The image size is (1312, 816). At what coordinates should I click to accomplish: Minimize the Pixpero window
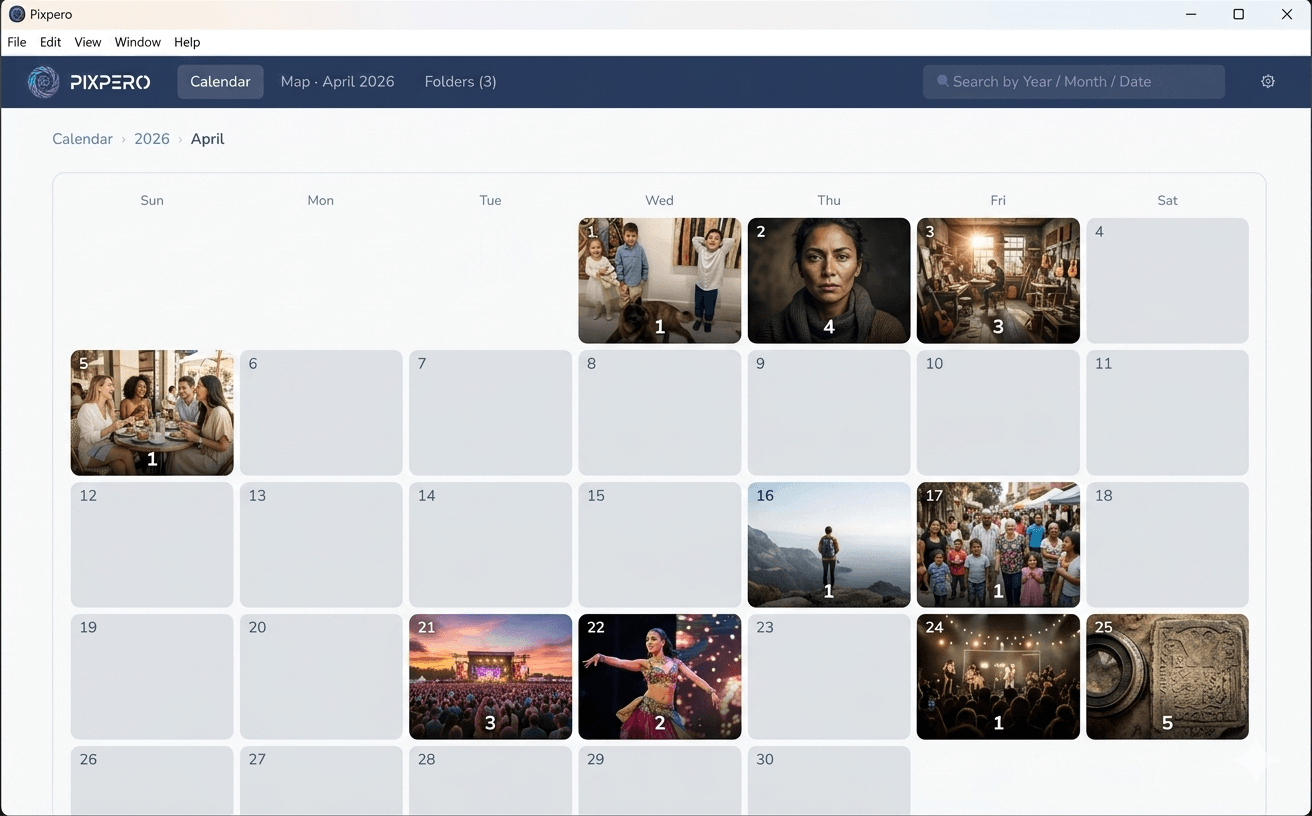[x=1191, y=14]
